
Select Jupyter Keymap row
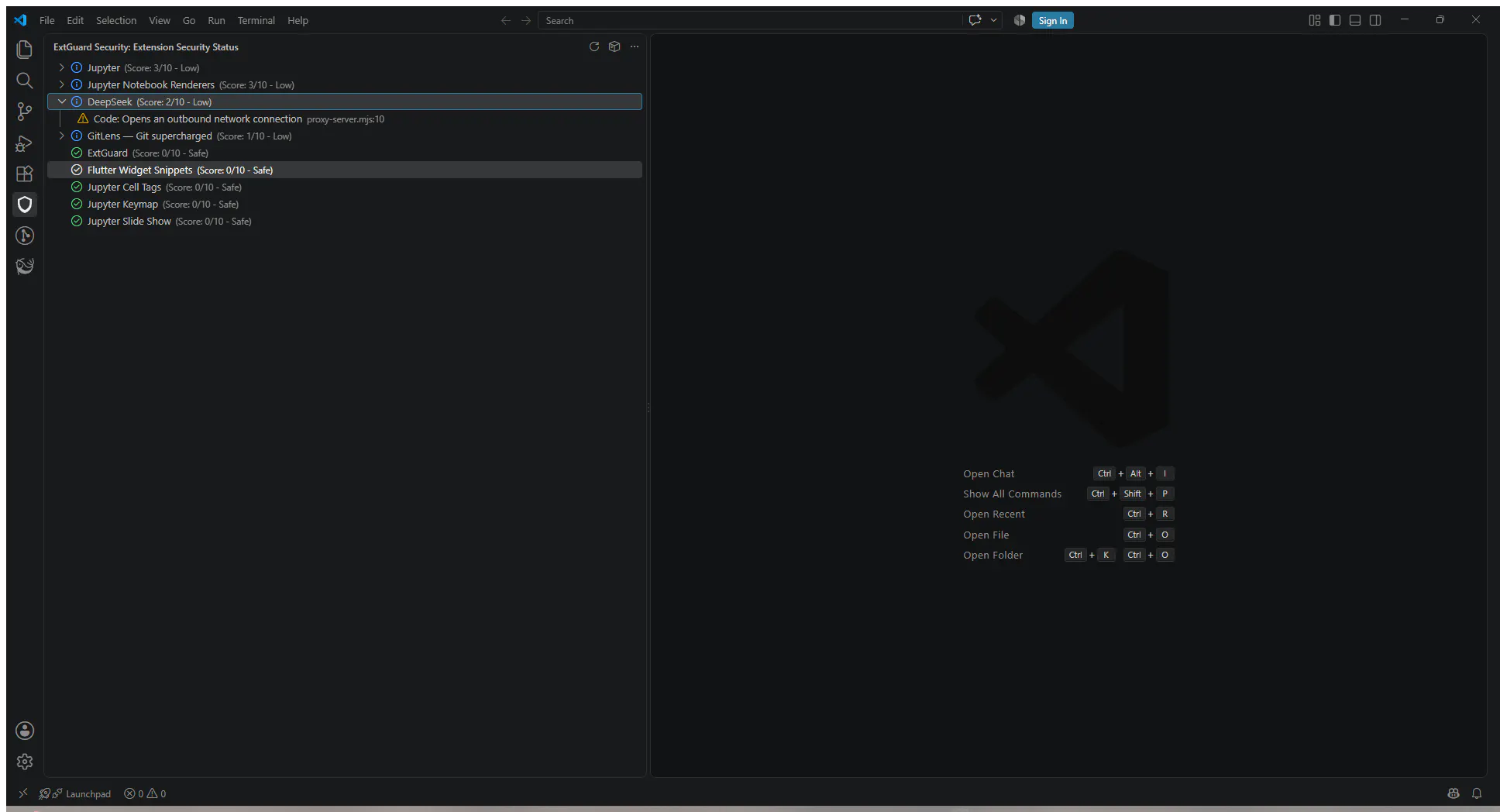[x=345, y=204]
